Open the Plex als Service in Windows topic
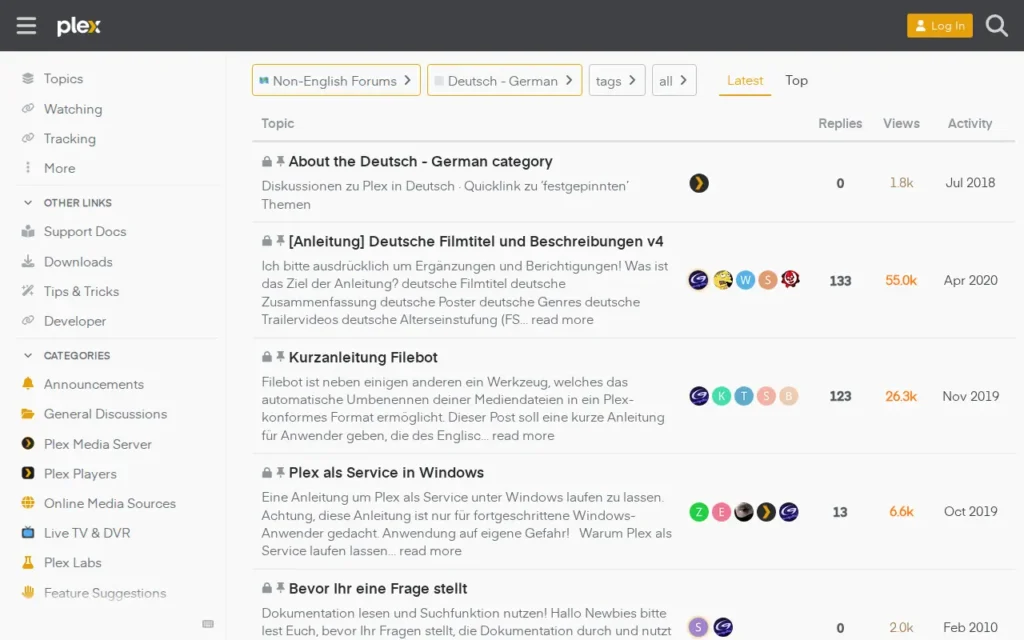This screenshot has width=1024, height=640. point(386,473)
